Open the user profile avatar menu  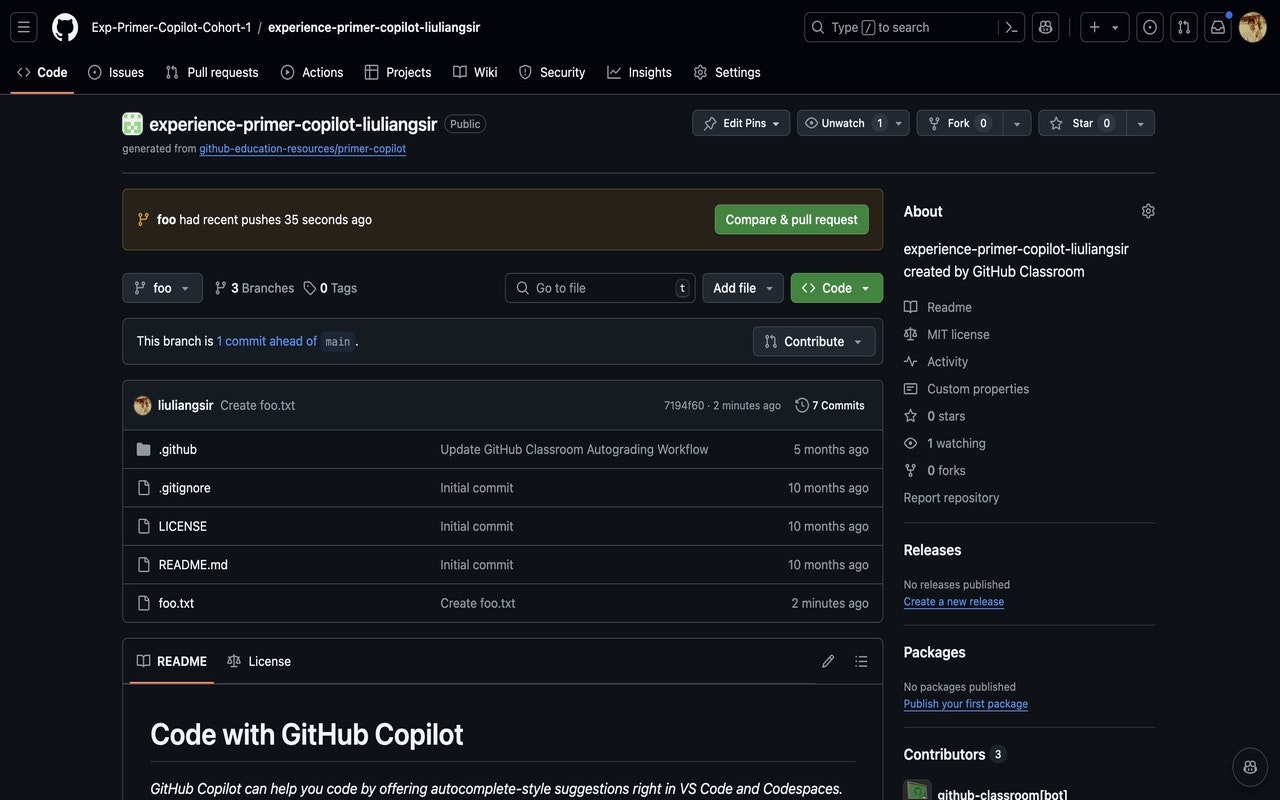click(x=1253, y=27)
